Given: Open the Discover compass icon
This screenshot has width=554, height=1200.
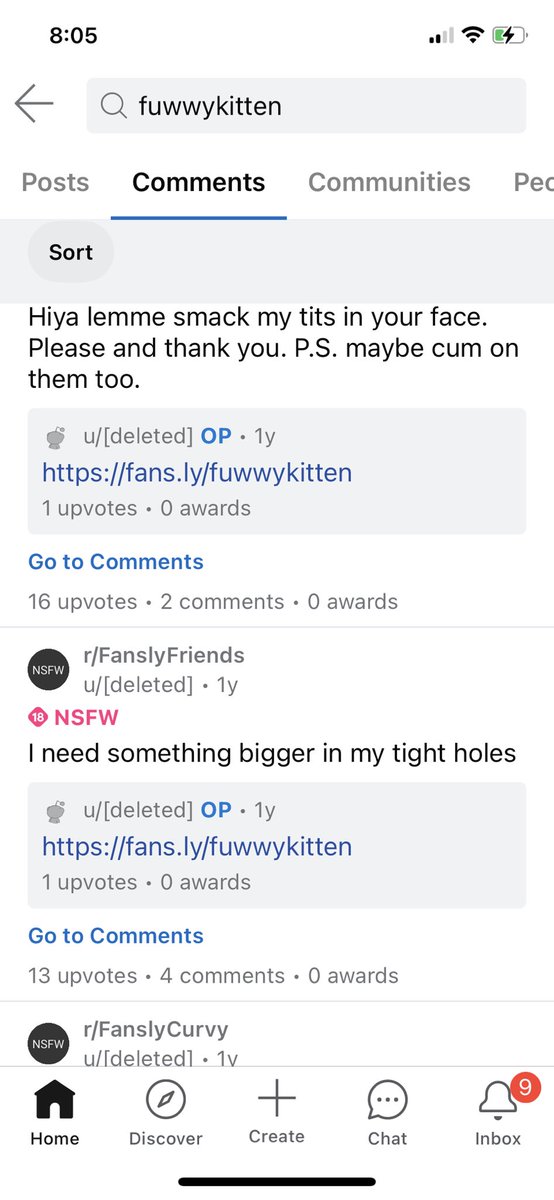Looking at the screenshot, I should click(x=165, y=1100).
